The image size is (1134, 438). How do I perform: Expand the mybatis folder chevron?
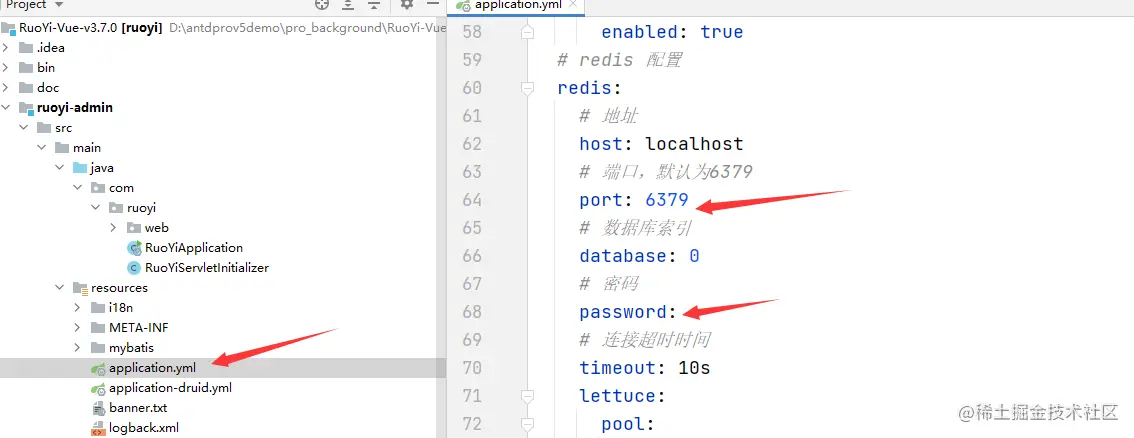pyautogui.click(x=79, y=348)
